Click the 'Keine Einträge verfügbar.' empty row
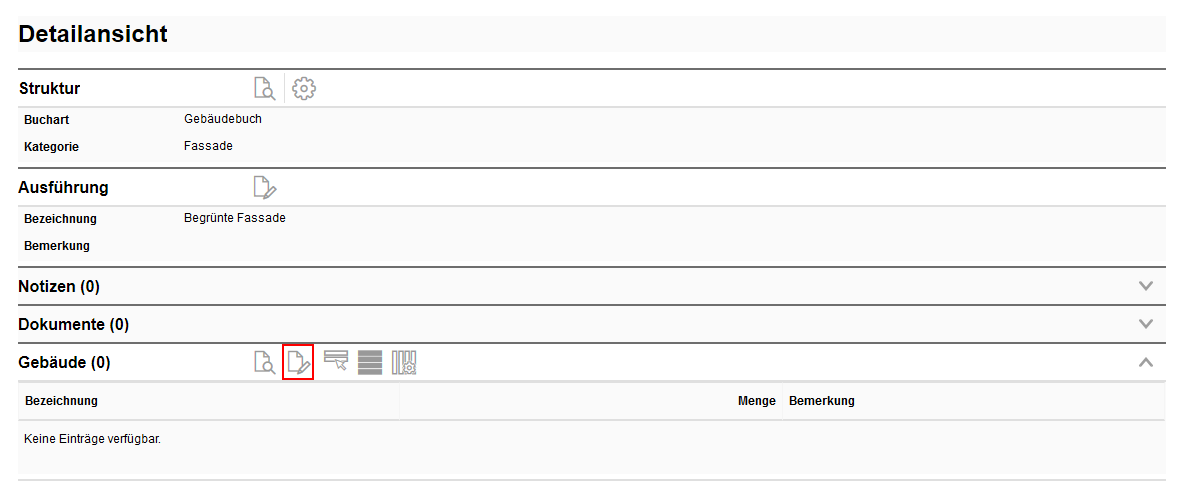This screenshot has width=1180, height=484. pyautogui.click(x=93, y=438)
